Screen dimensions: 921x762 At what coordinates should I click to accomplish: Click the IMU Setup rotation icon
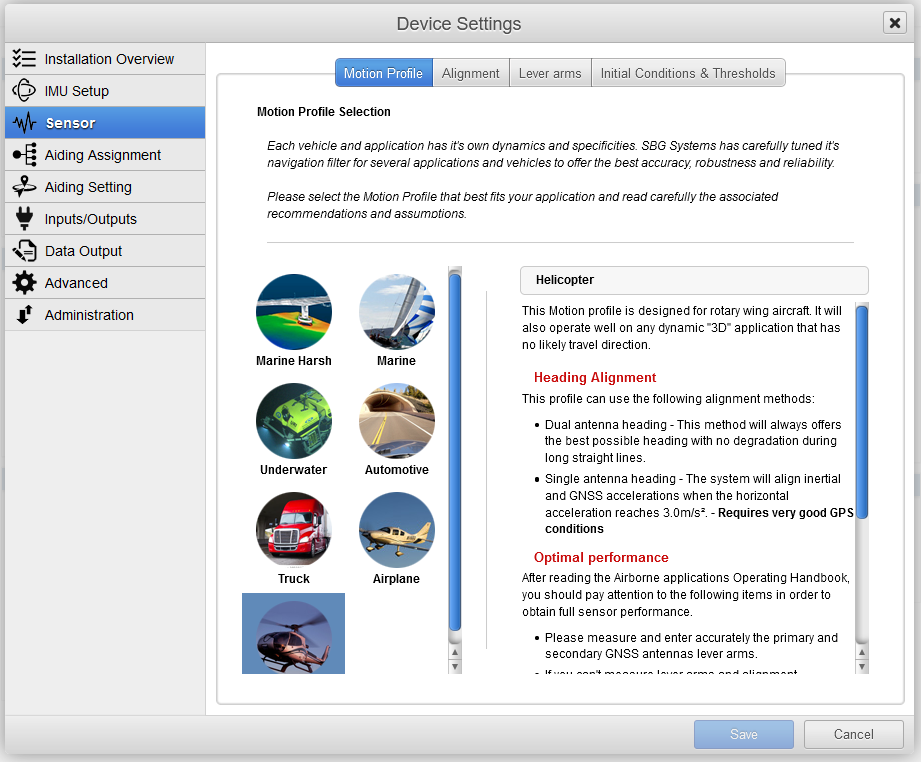tap(24, 90)
